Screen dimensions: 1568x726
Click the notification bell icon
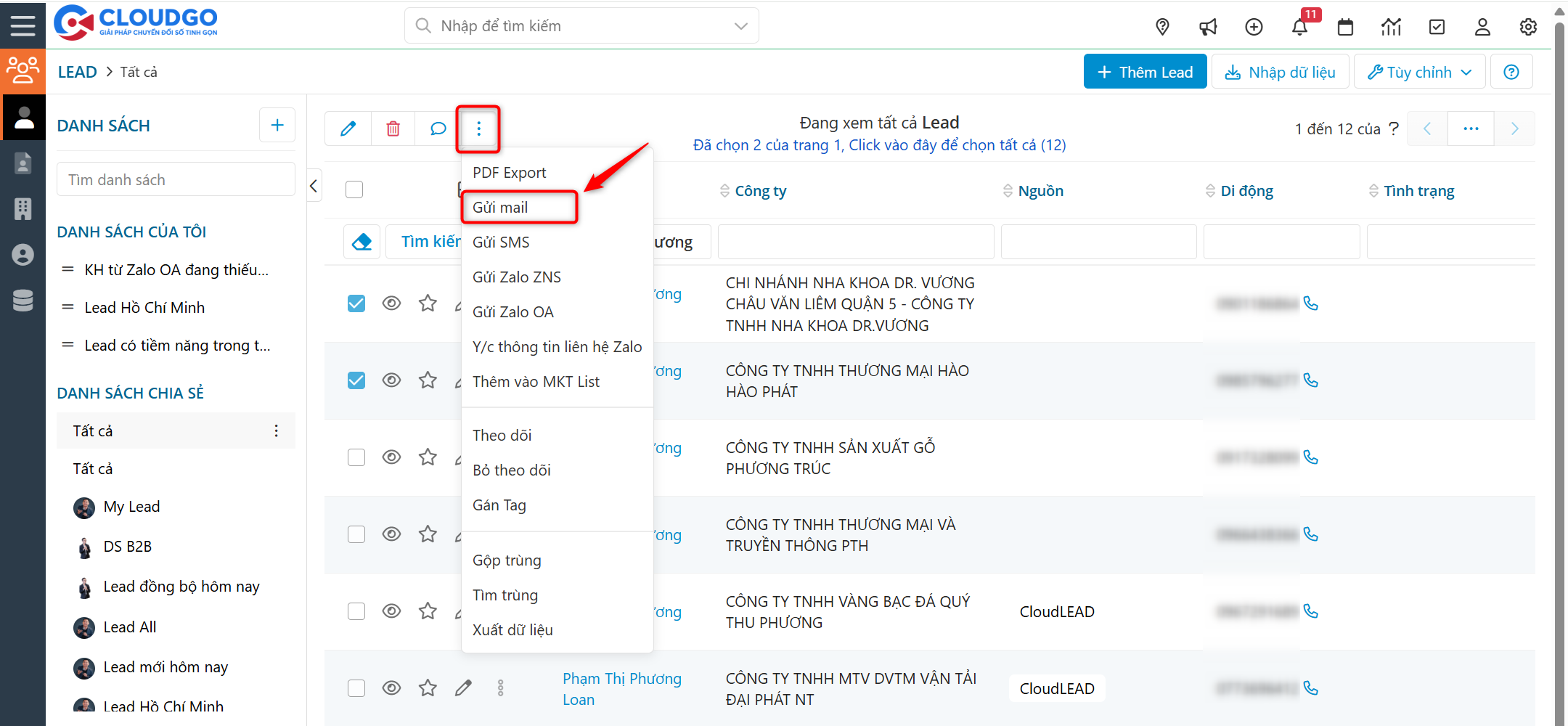pos(1299,28)
